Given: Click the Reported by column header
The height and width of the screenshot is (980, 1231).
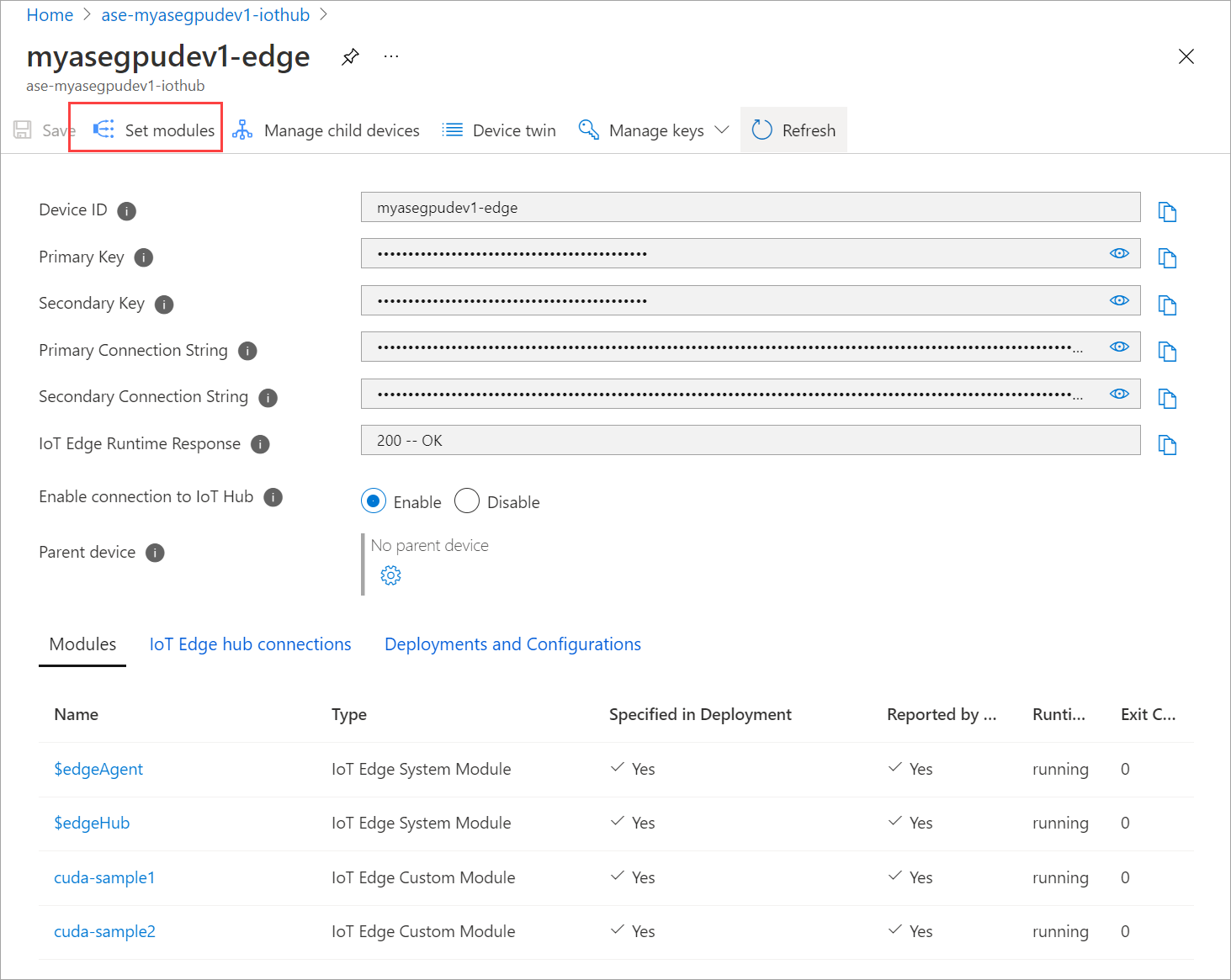Looking at the screenshot, I should [942, 714].
